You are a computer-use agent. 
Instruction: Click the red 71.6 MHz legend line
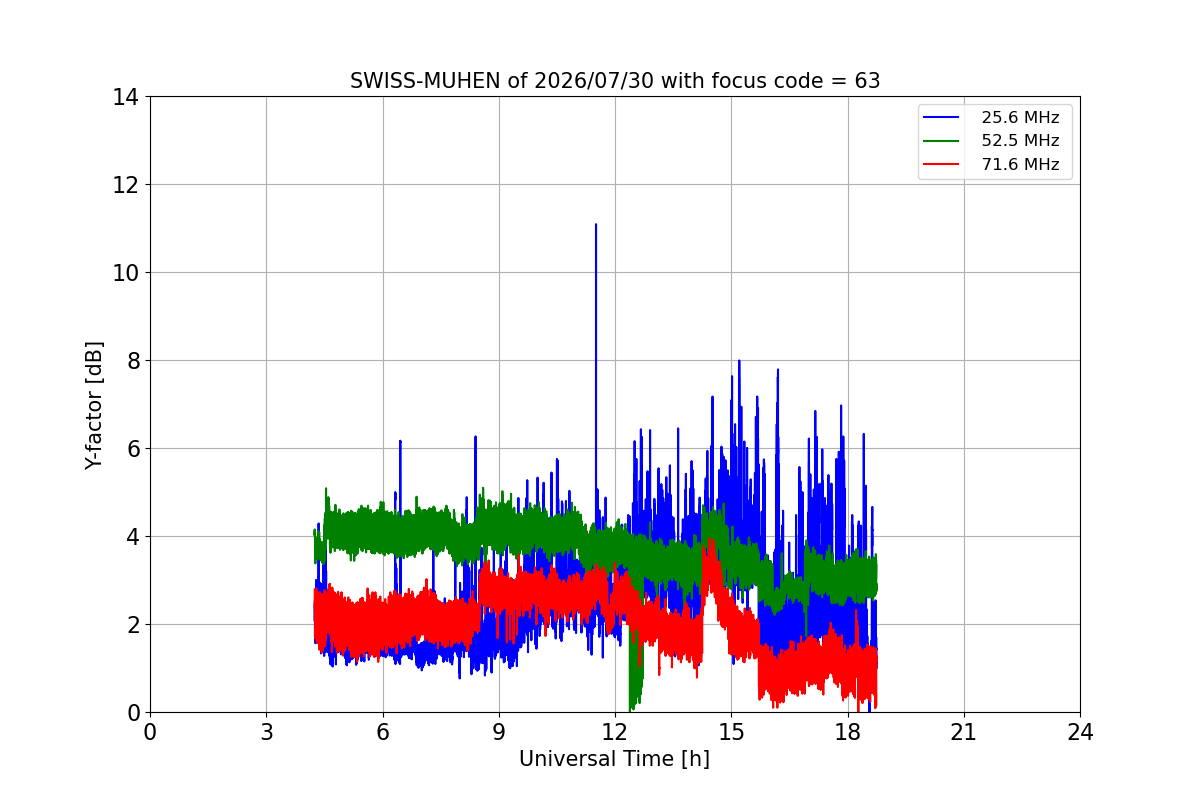pos(943,164)
